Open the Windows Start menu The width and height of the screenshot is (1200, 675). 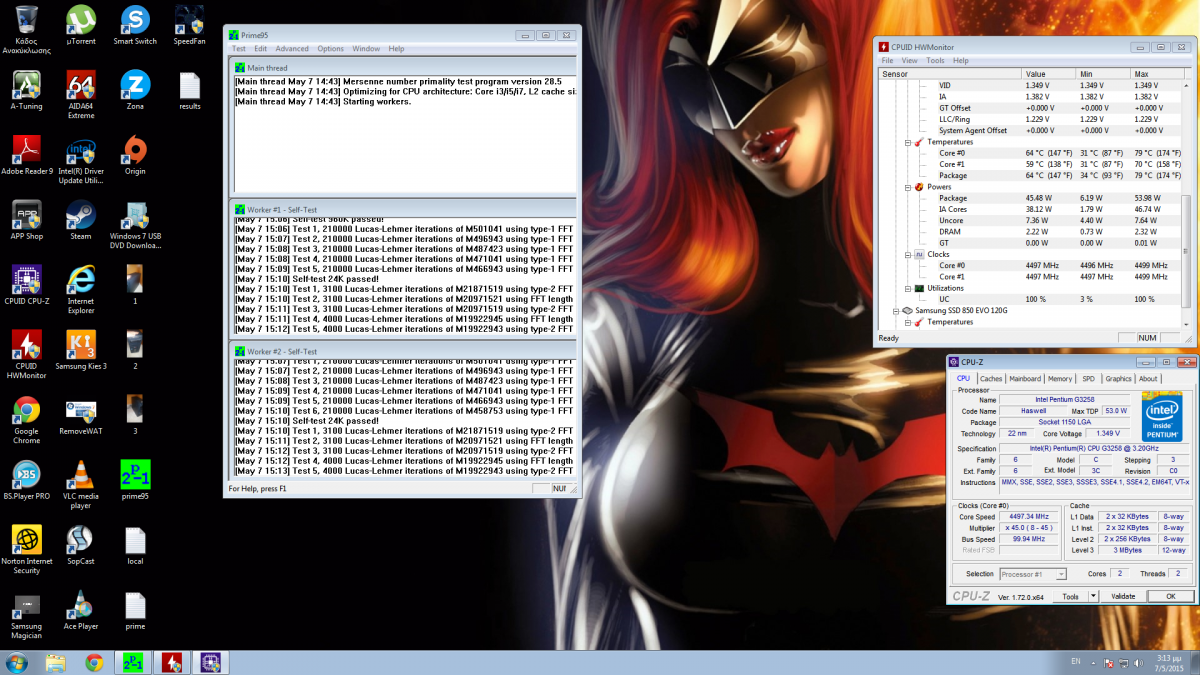point(17,662)
